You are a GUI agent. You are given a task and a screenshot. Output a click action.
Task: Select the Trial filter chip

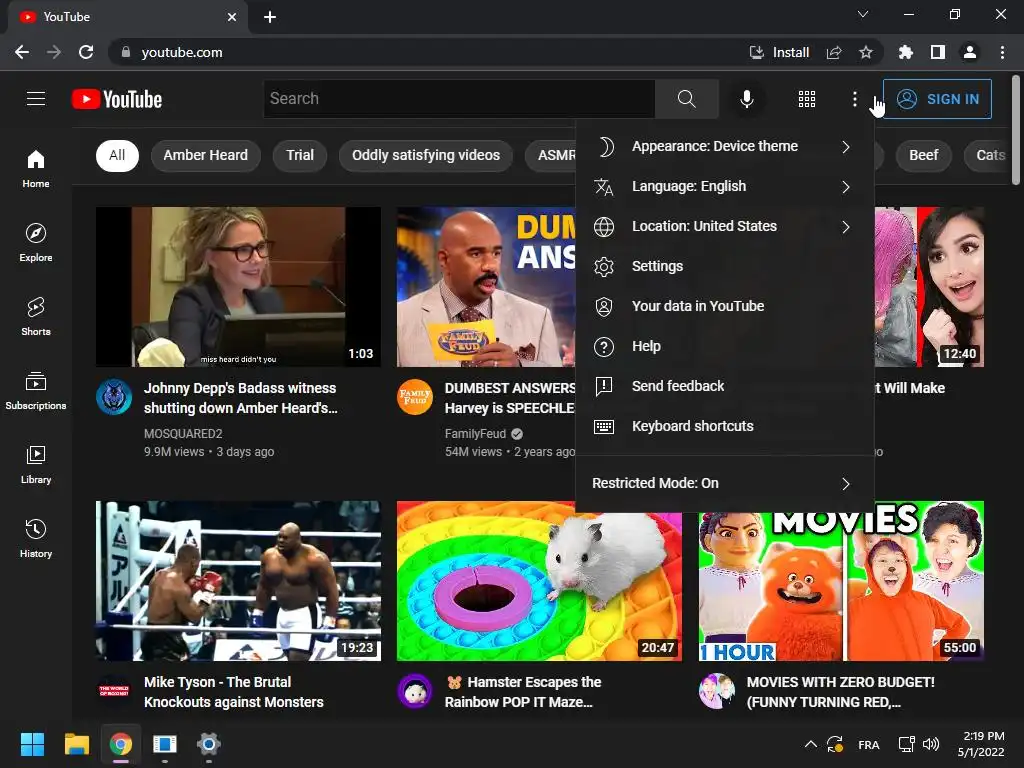[x=300, y=155]
